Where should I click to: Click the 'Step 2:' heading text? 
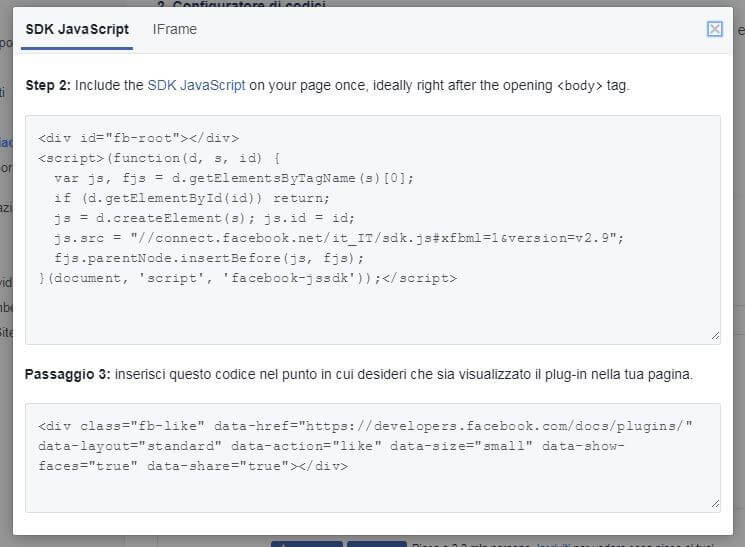[x=48, y=86]
